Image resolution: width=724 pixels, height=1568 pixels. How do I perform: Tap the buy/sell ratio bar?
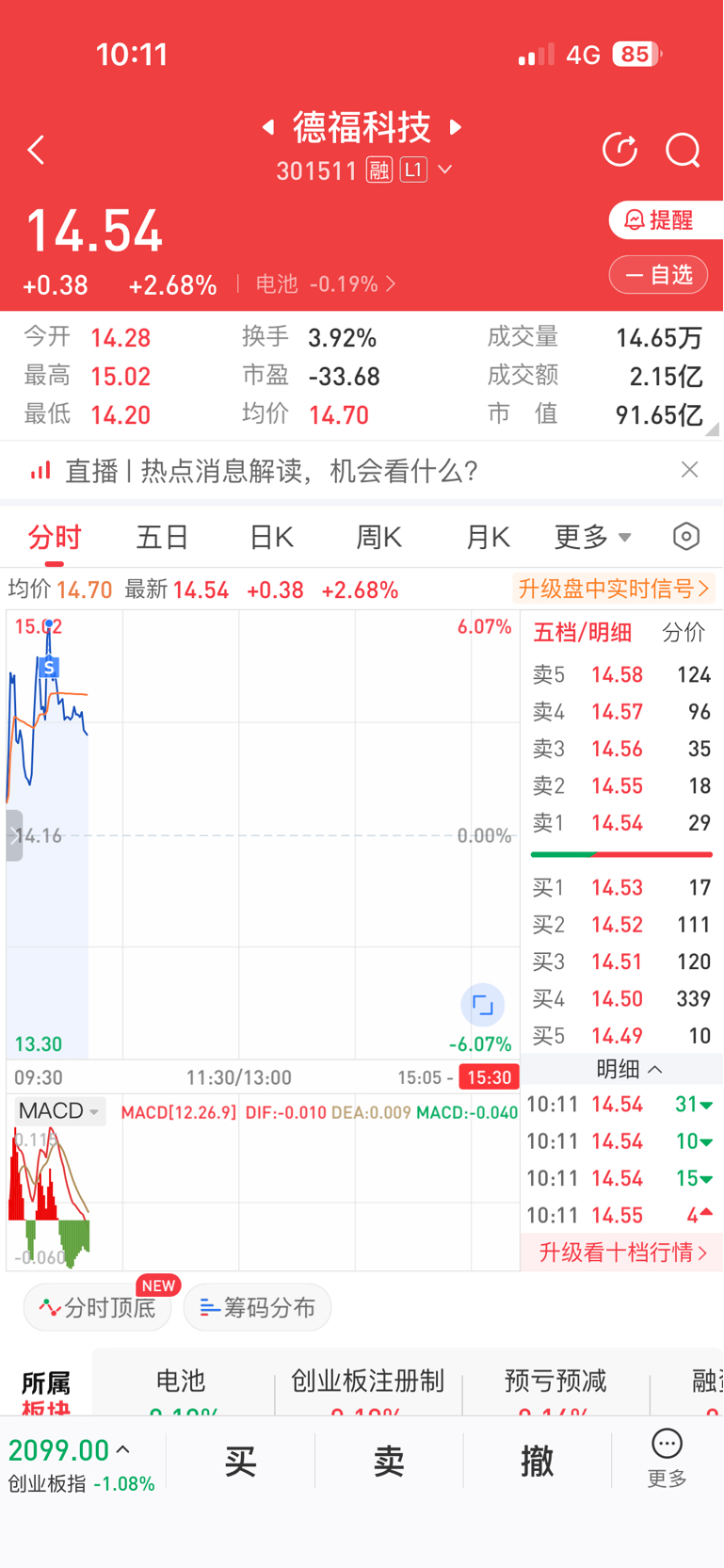tap(621, 854)
